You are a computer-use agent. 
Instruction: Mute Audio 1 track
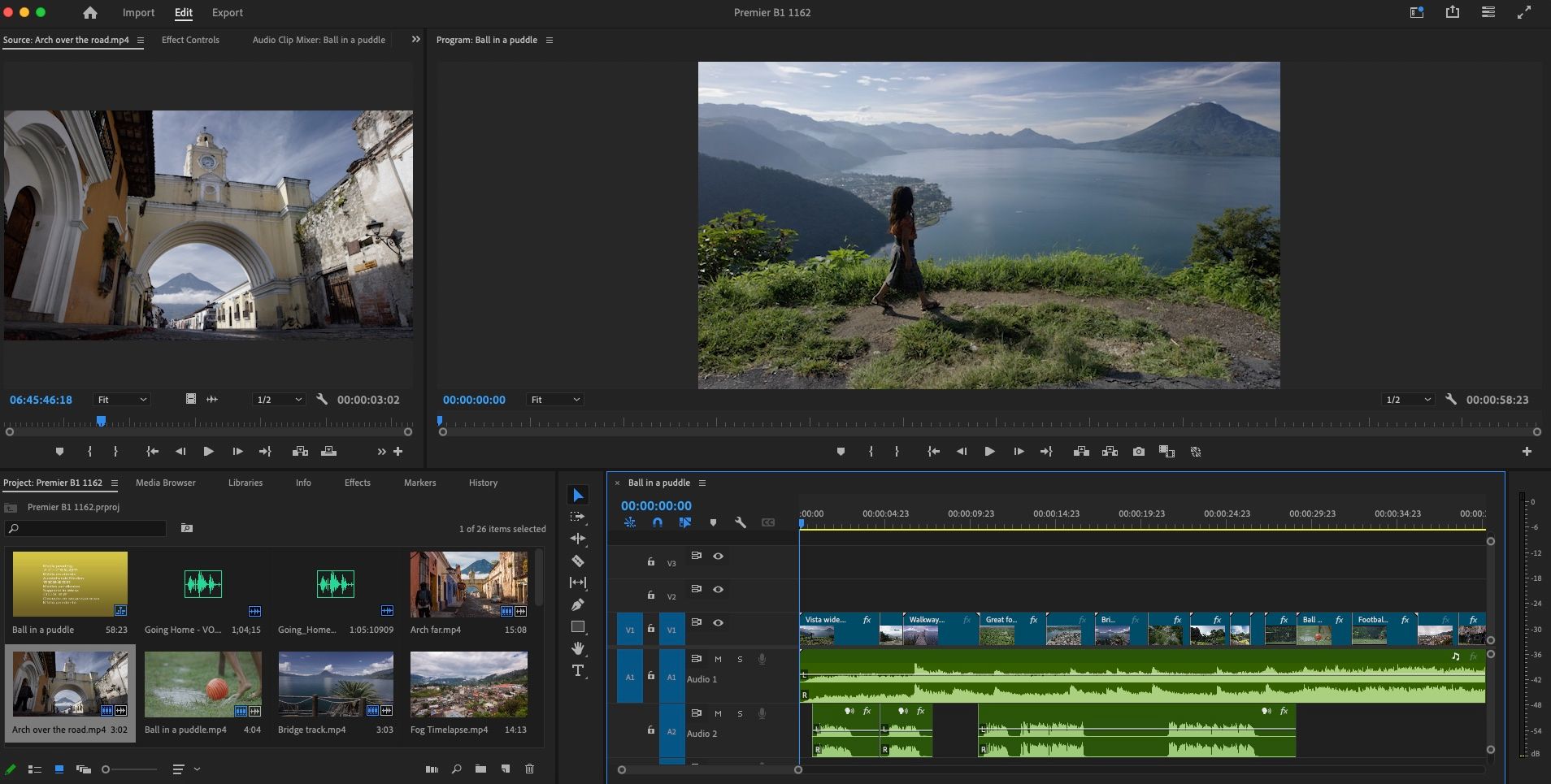718,659
